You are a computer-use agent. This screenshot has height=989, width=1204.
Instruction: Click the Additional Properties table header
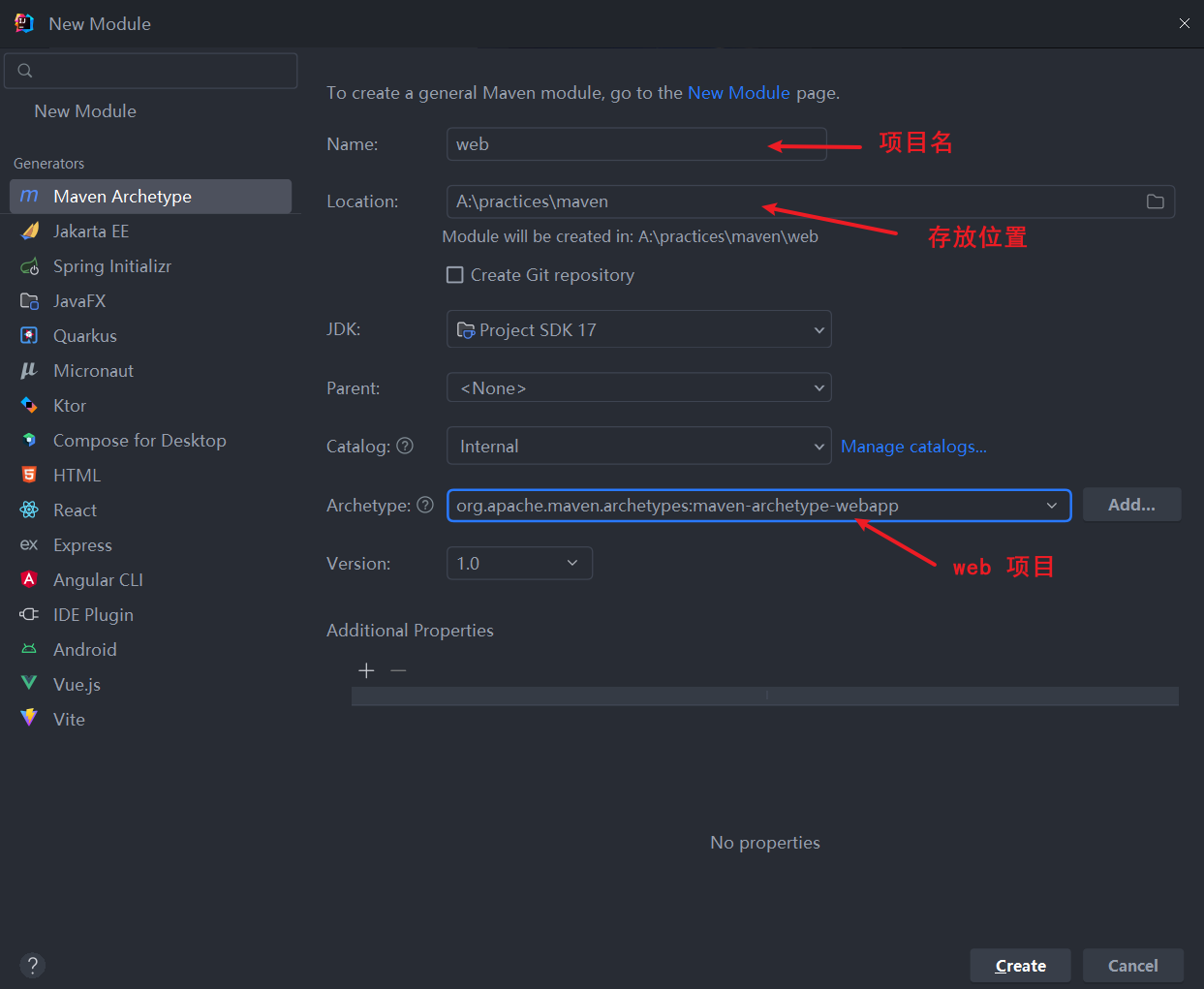[x=765, y=695]
